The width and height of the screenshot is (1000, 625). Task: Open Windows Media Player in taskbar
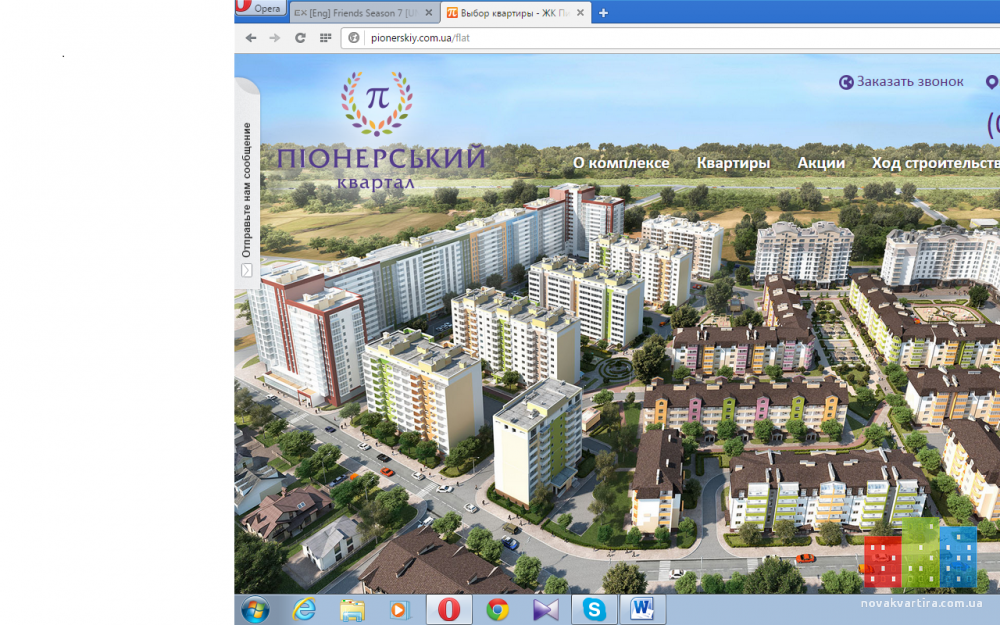tap(400, 610)
